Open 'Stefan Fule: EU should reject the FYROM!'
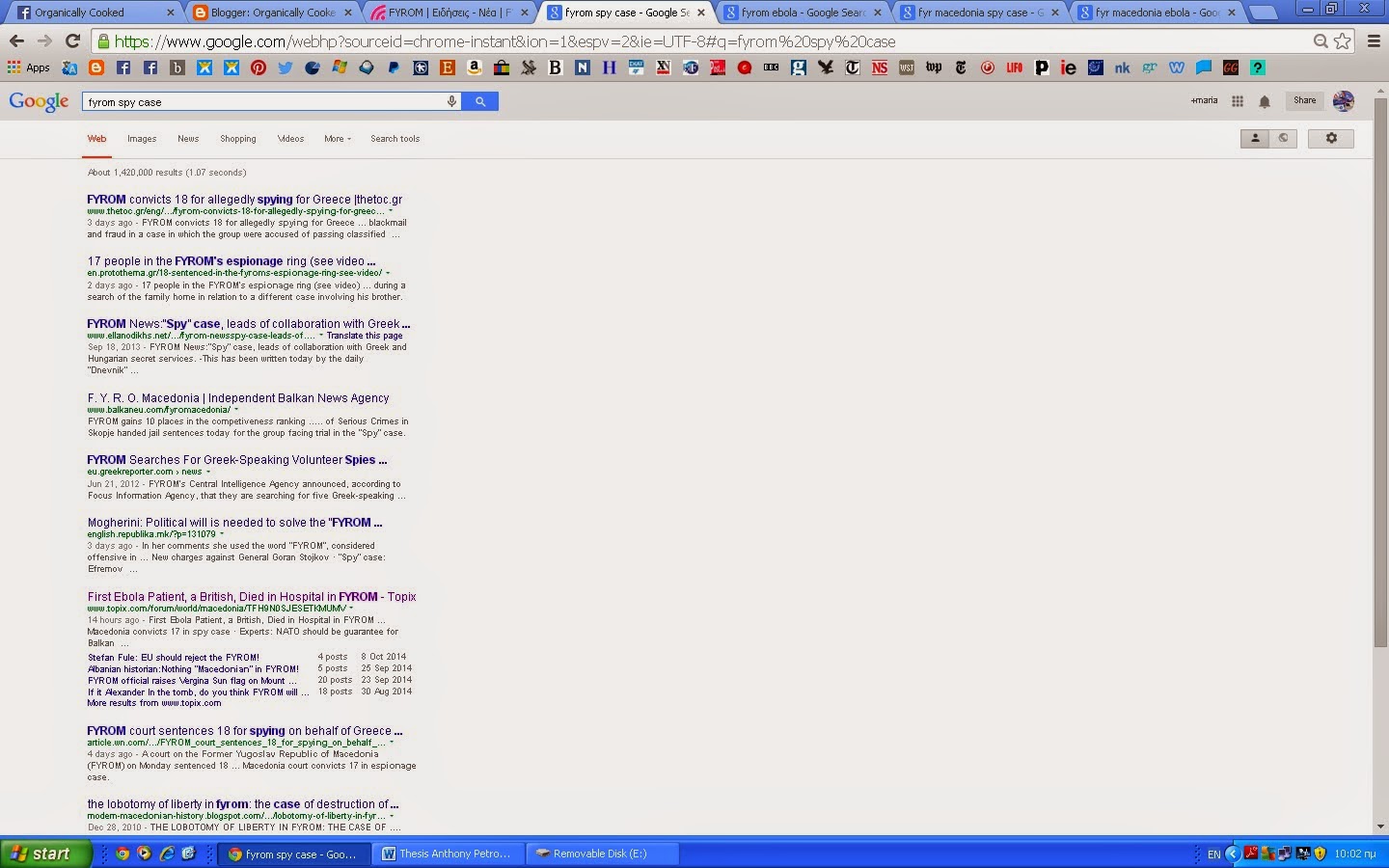The width and height of the screenshot is (1389, 868). 174,658
